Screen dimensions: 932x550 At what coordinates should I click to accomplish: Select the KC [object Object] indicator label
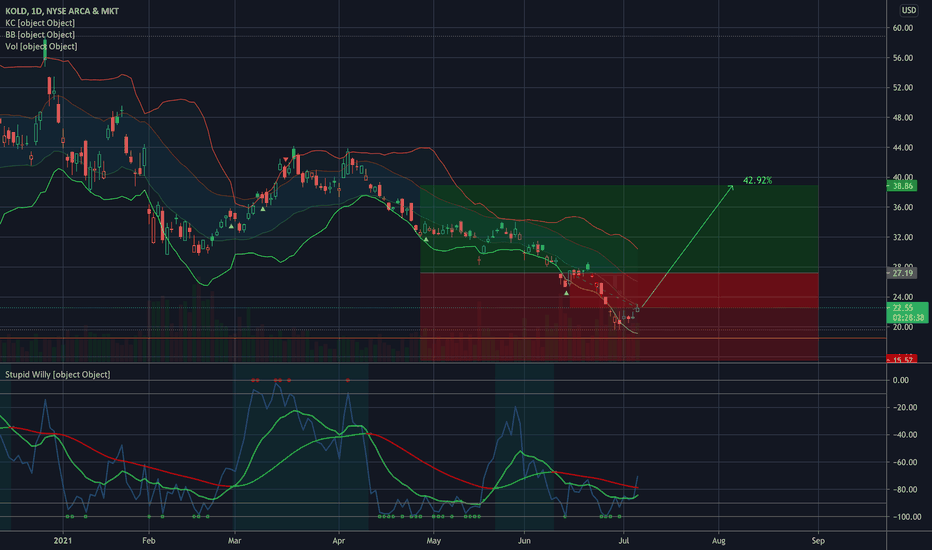click(40, 23)
